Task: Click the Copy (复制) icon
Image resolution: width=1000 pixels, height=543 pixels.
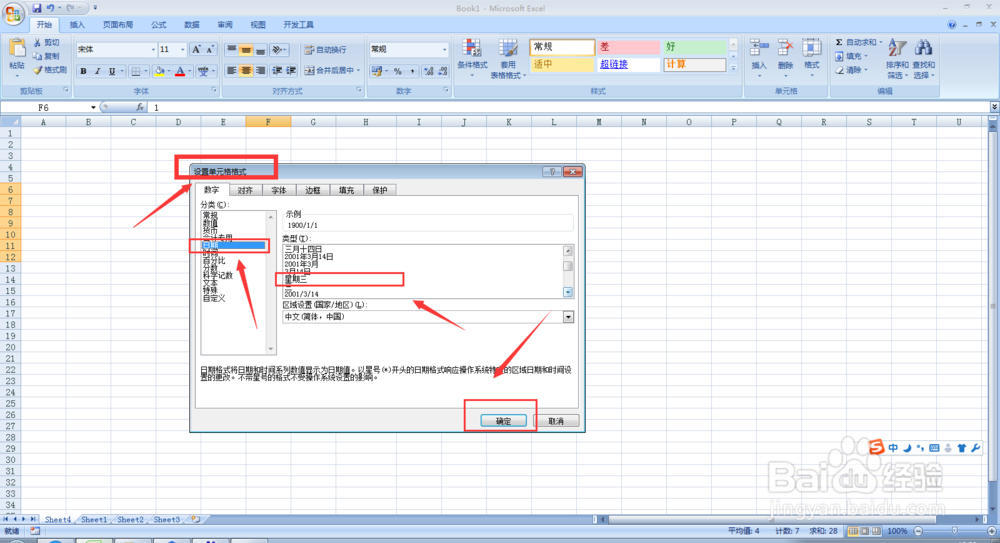Action: coord(38,56)
